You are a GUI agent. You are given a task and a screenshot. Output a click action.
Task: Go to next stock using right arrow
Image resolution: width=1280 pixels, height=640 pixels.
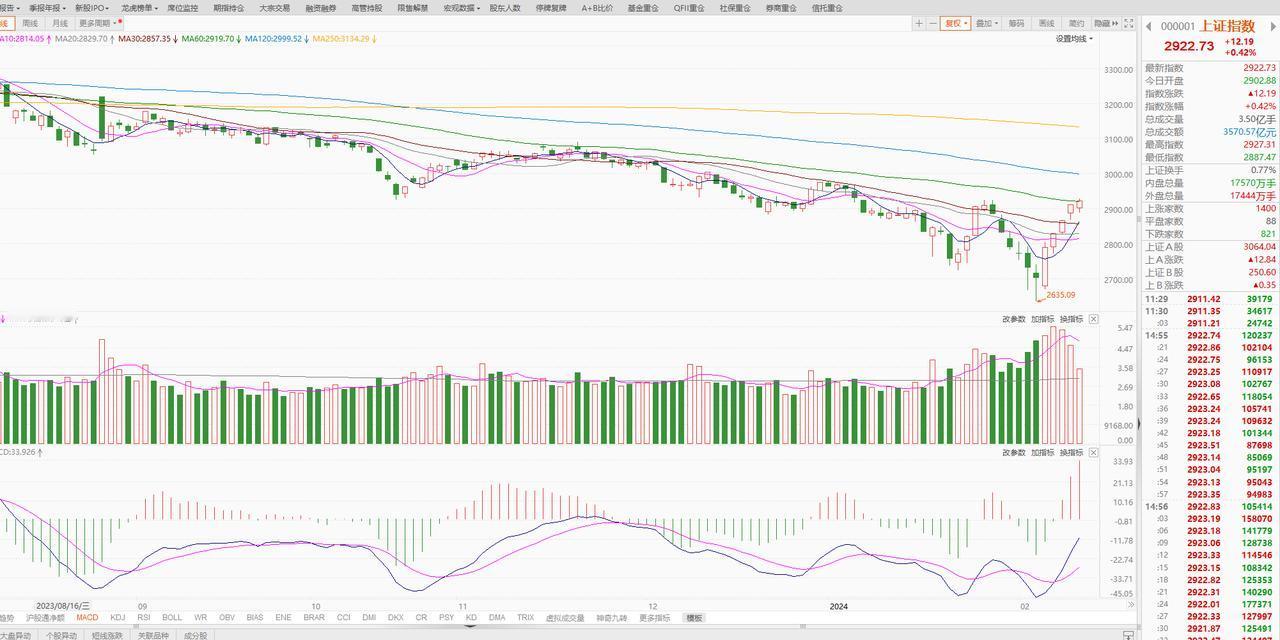1273,26
